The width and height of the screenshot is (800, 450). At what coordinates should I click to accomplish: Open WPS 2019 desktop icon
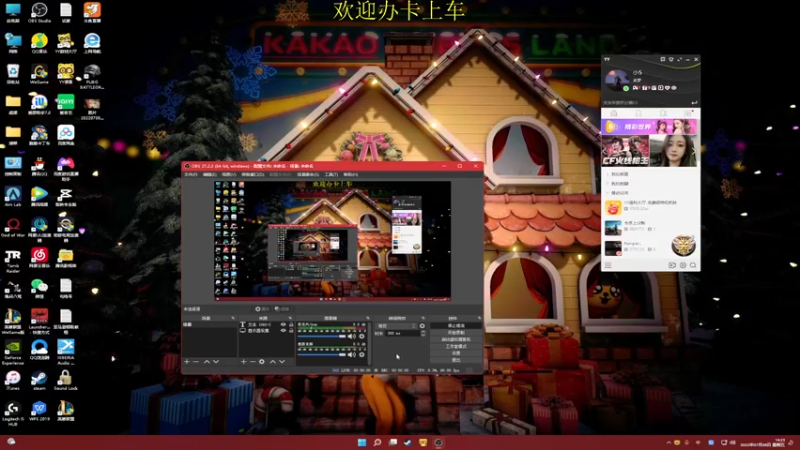pyautogui.click(x=39, y=411)
